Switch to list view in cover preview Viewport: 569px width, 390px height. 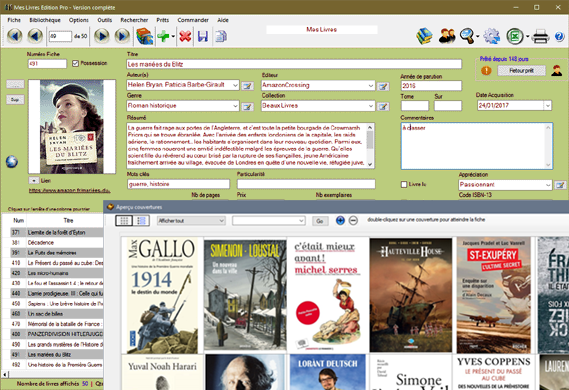click(x=142, y=220)
